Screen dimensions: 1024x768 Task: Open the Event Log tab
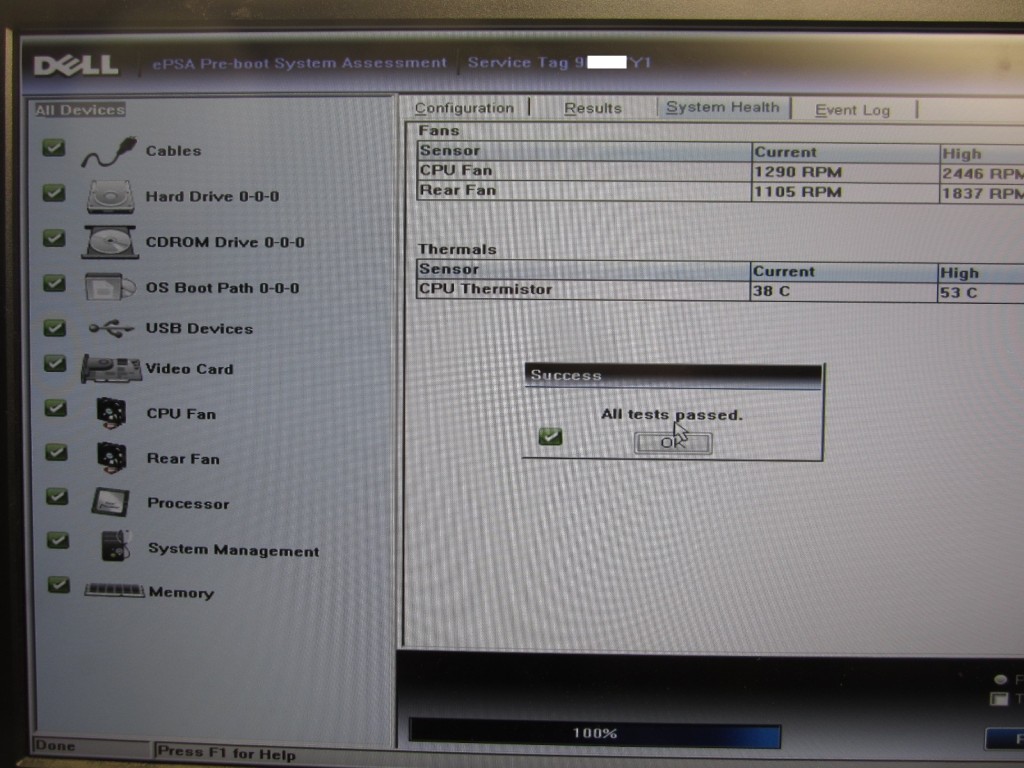tap(852, 110)
